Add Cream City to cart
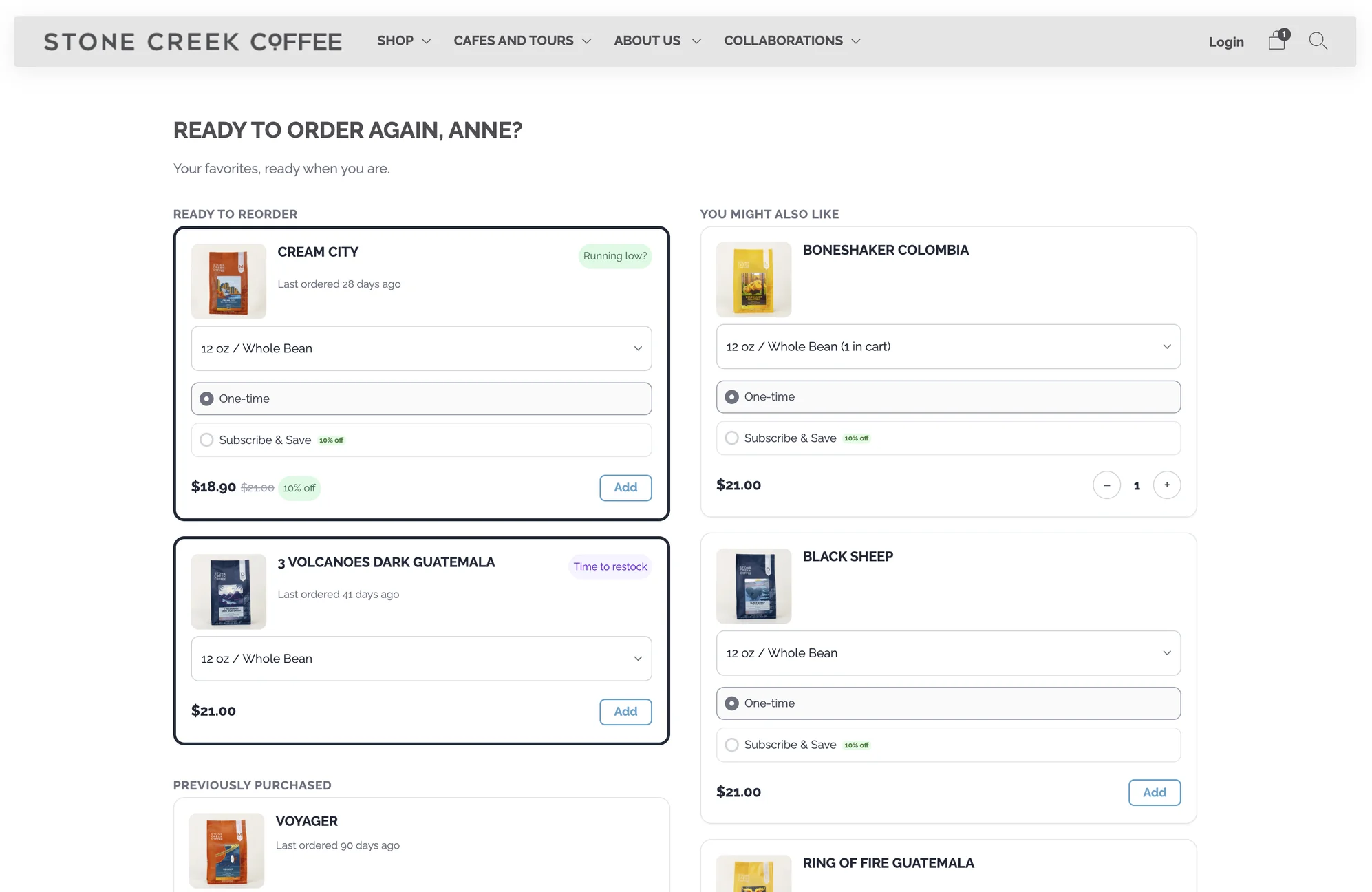1372x892 pixels. (625, 487)
